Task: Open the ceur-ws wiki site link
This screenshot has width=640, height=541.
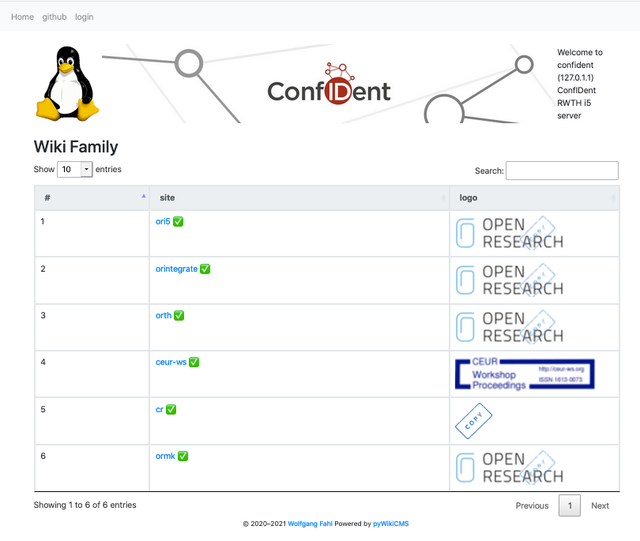Action: [171, 362]
